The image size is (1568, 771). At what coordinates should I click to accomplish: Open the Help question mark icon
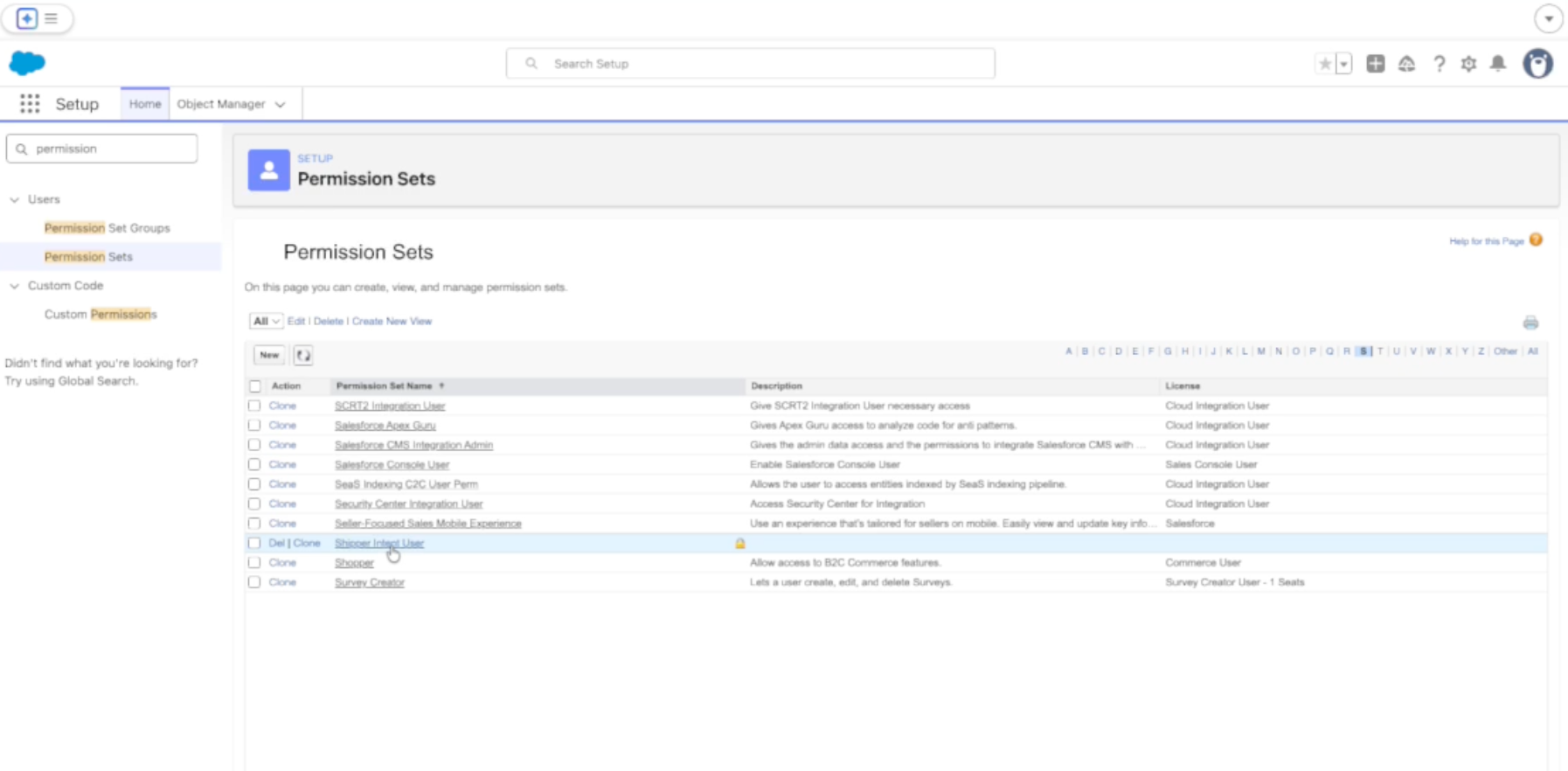[1439, 64]
